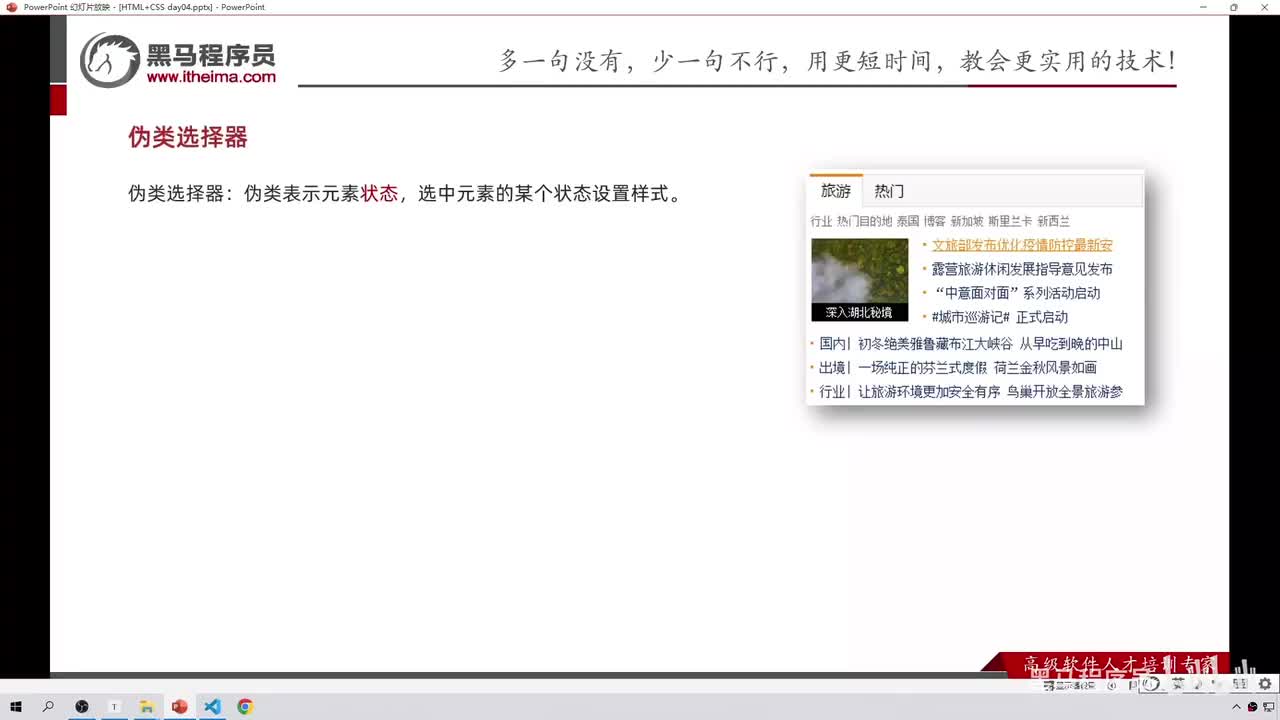Open Visual Studio Code from the taskbar

[x=212, y=707]
